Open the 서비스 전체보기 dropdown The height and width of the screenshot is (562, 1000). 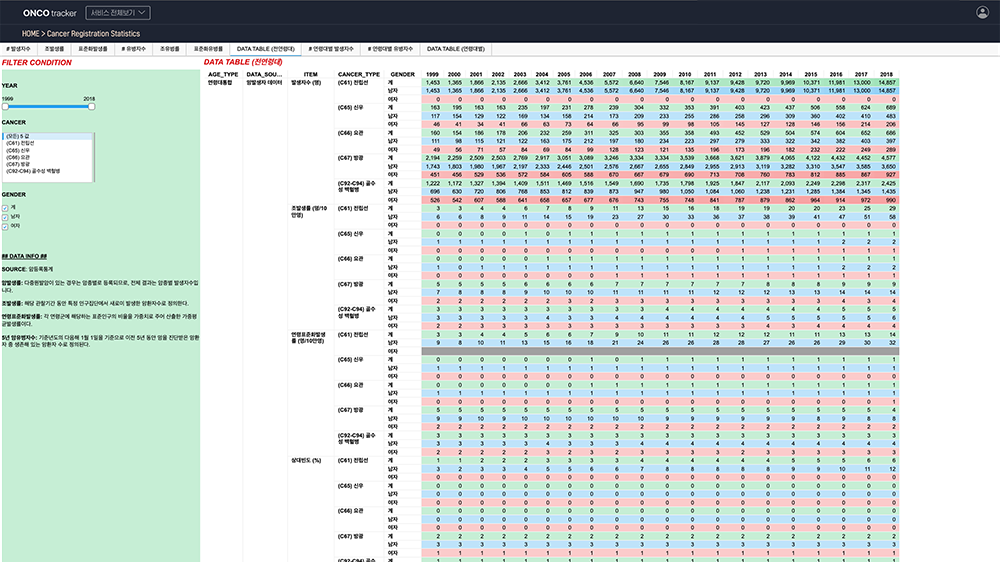(117, 13)
